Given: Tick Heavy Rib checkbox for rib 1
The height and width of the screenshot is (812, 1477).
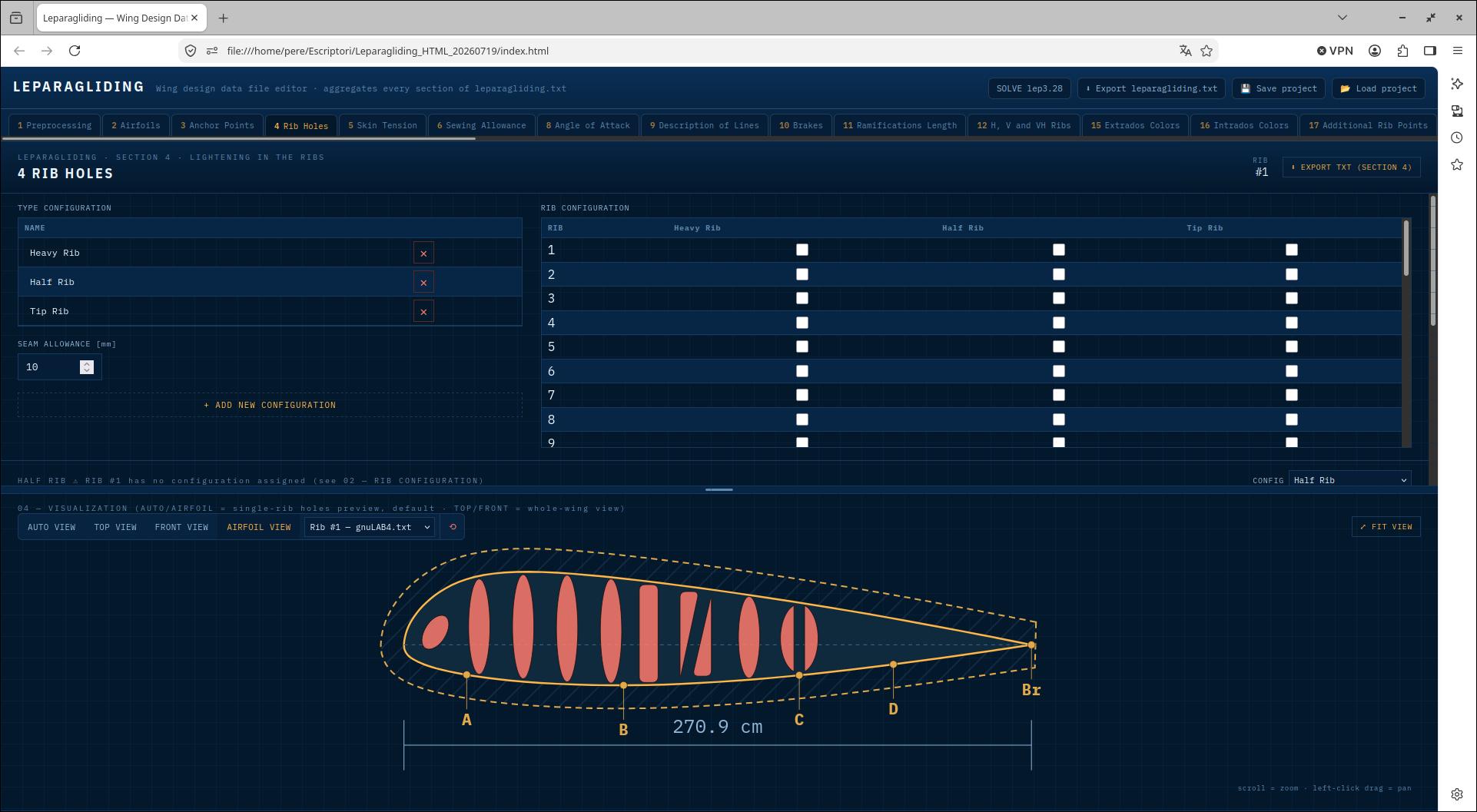Looking at the screenshot, I should [802, 250].
